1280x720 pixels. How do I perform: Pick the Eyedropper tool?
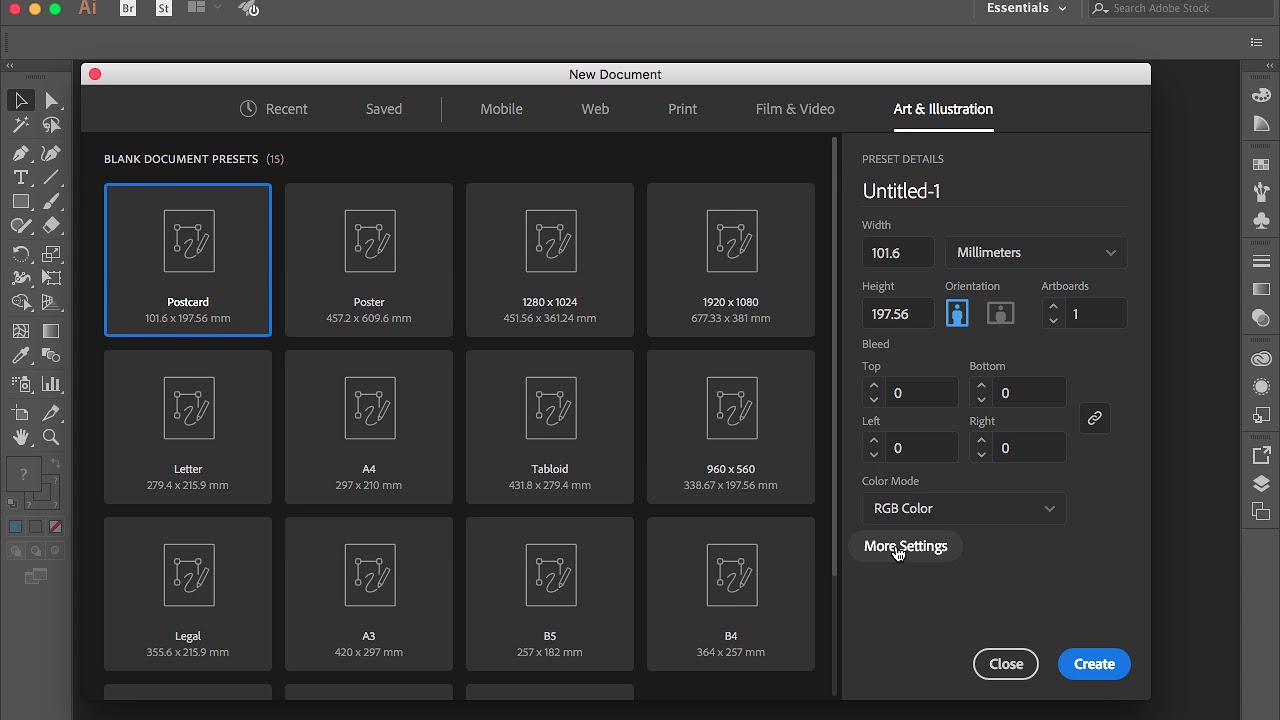21,356
